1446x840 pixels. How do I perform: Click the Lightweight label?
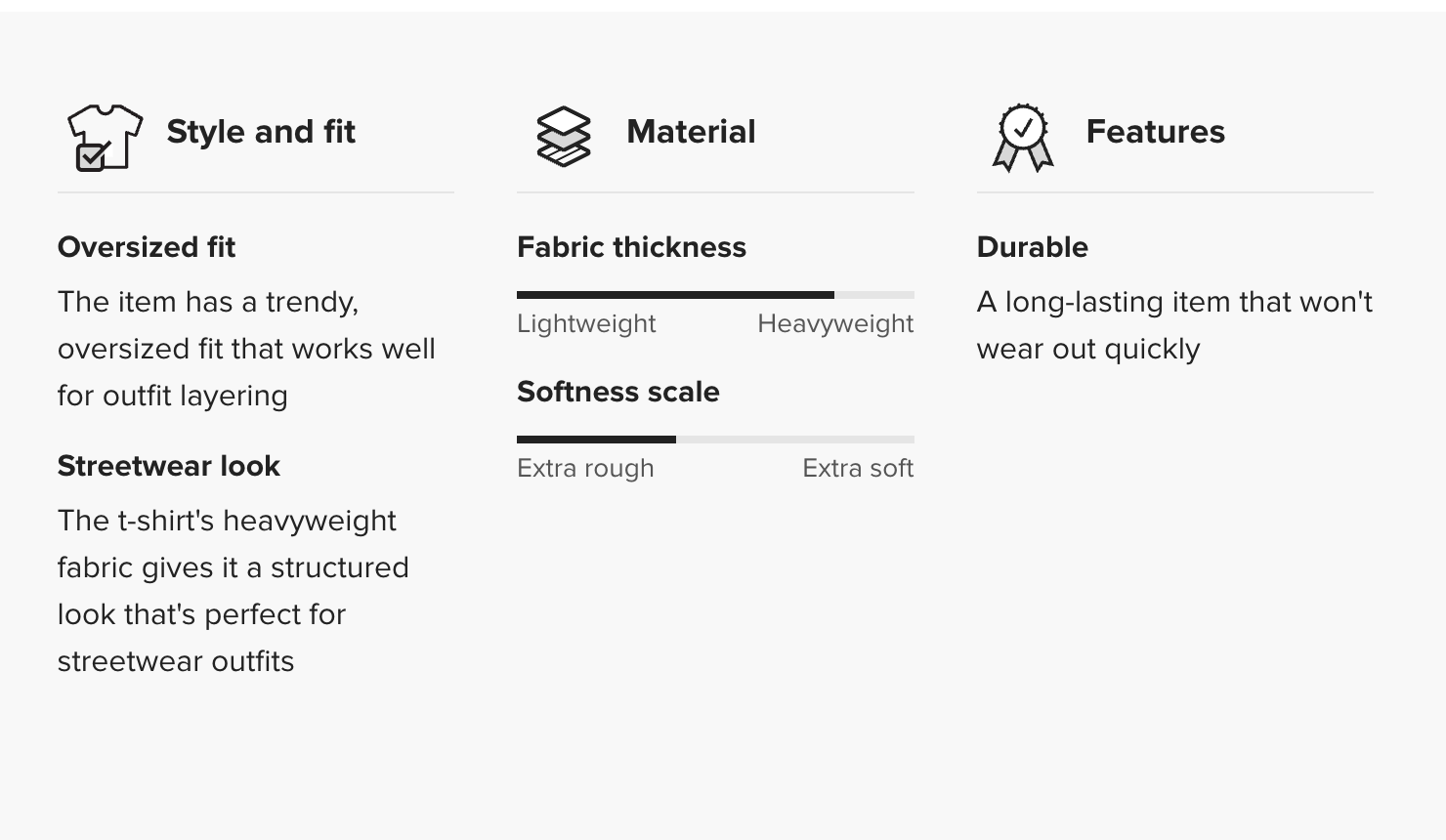pos(586,323)
